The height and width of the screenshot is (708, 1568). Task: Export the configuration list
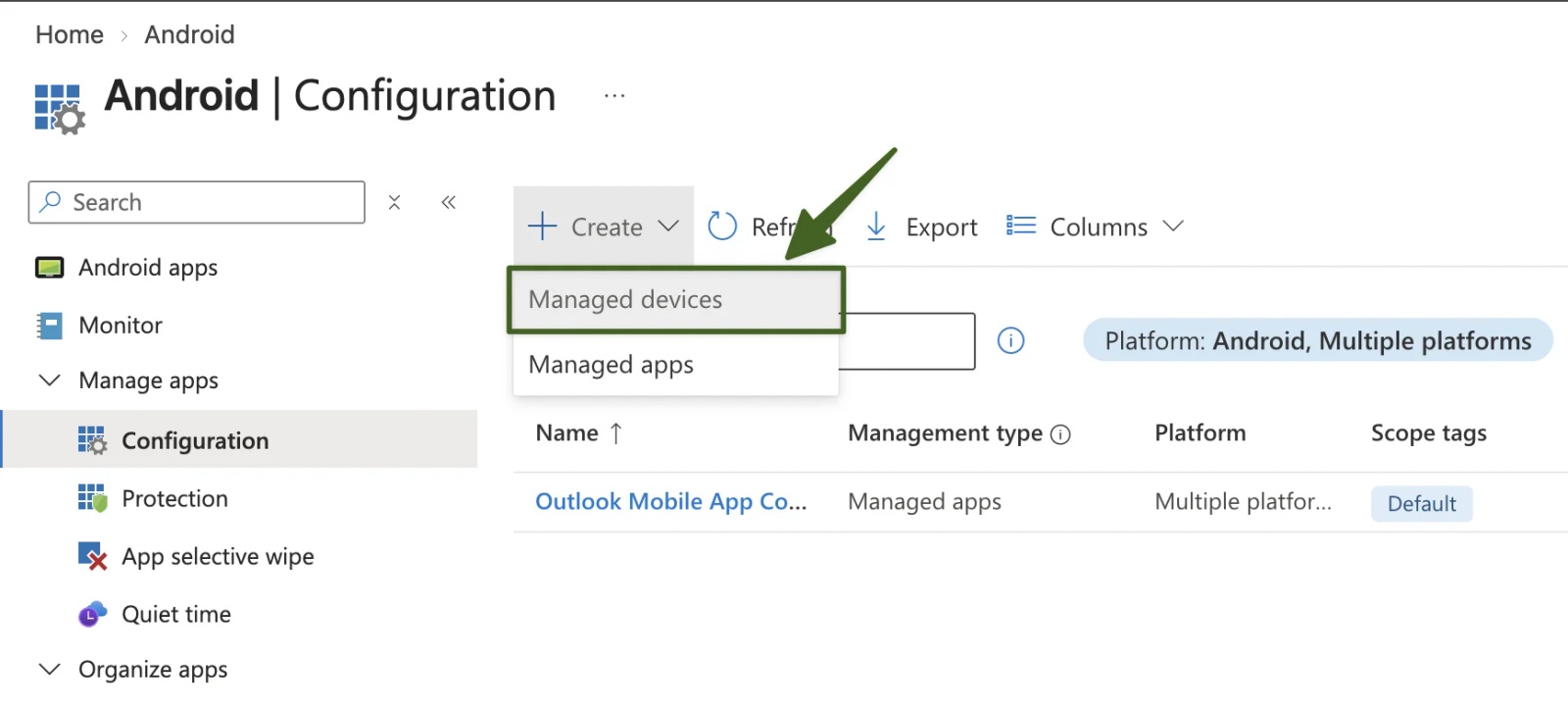click(922, 227)
